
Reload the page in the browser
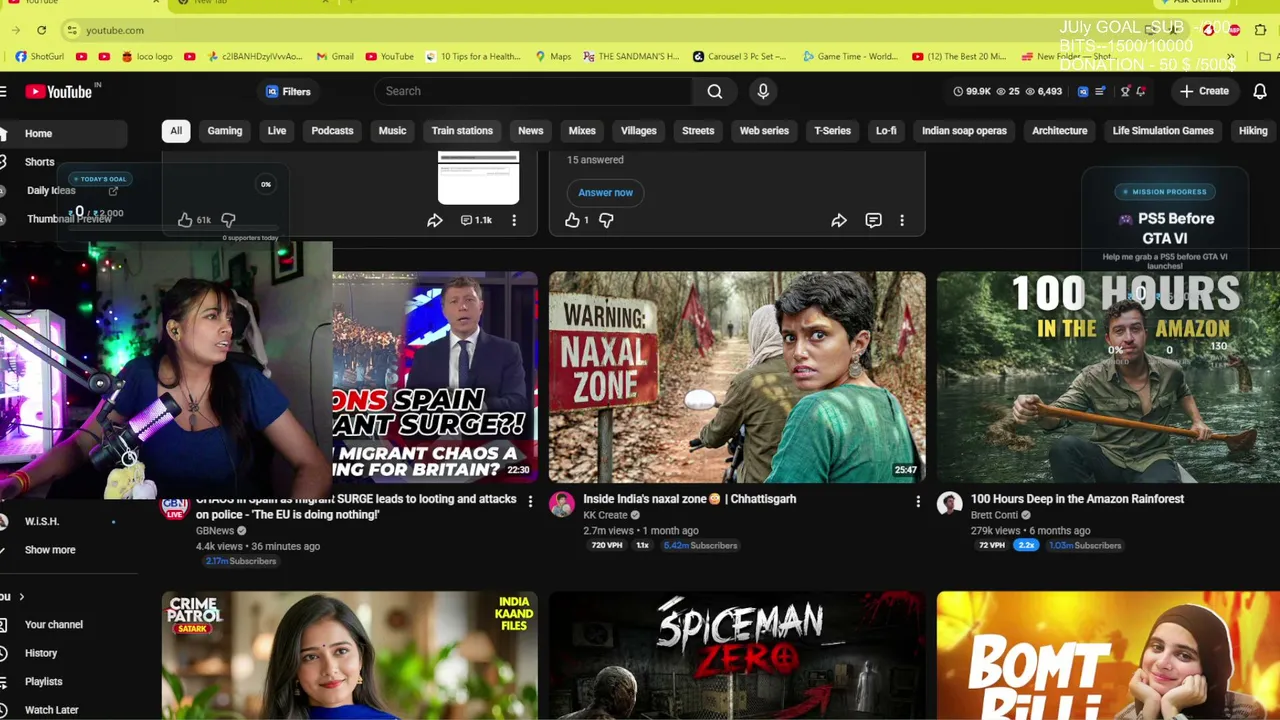pyautogui.click(x=41, y=30)
